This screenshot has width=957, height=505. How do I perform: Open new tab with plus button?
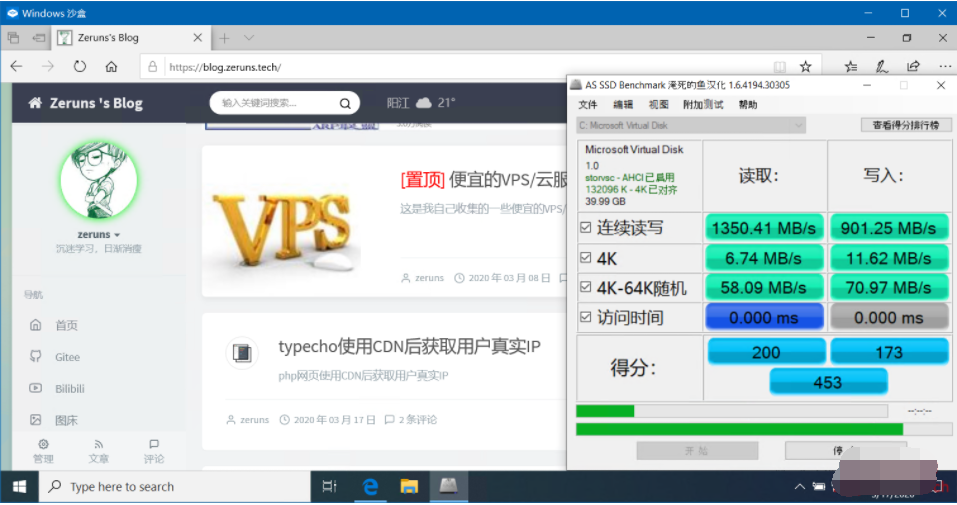pos(225,38)
